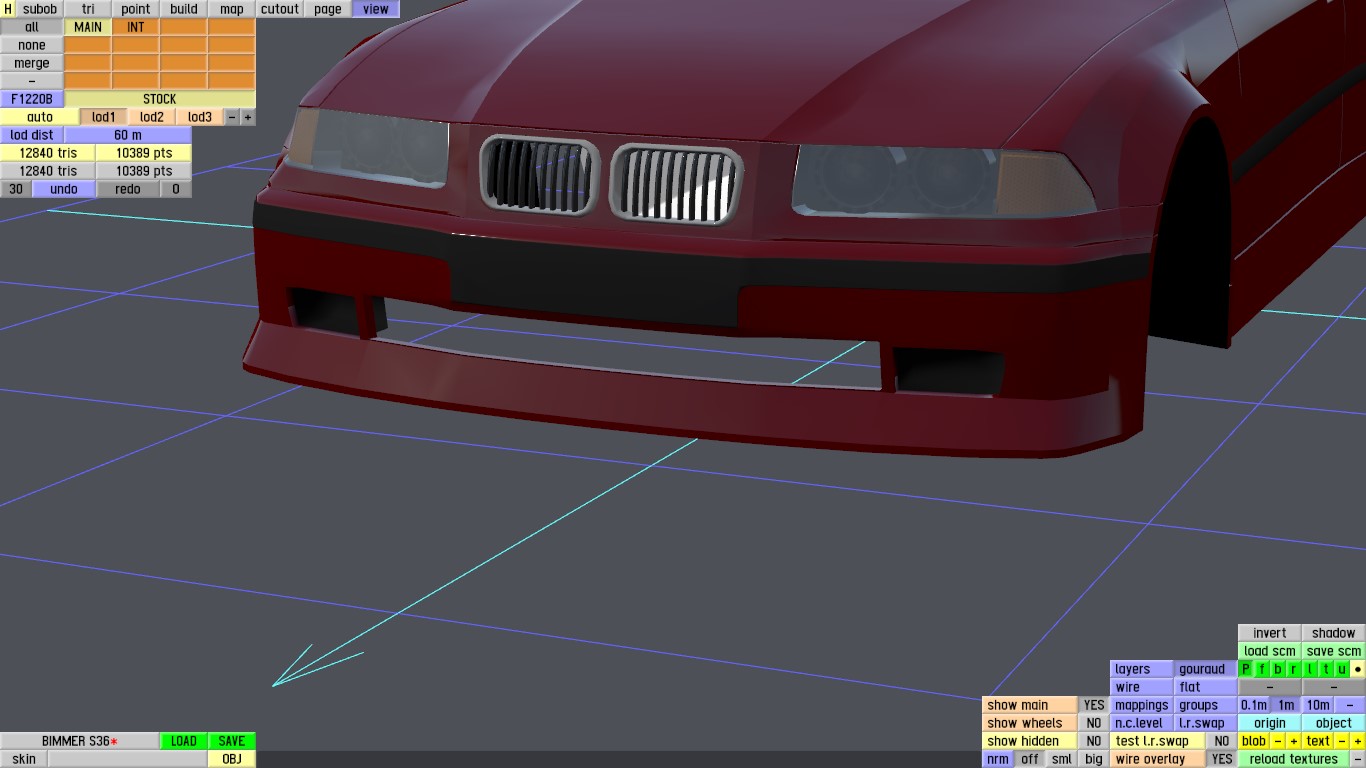Set grid size to 0.1m
Image resolution: width=1366 pixels, height=768 pixels.
click(1254, 705)
